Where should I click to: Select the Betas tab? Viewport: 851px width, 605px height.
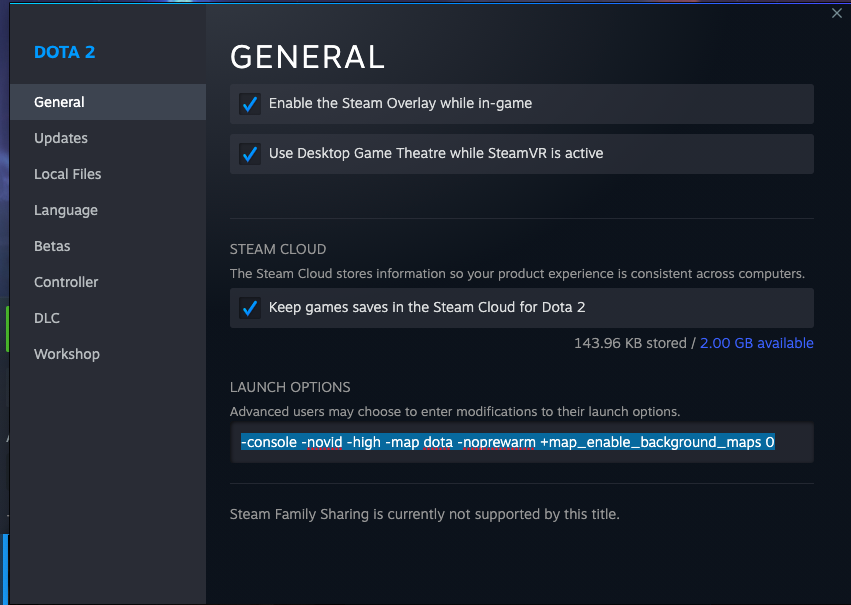pos(51,245)
